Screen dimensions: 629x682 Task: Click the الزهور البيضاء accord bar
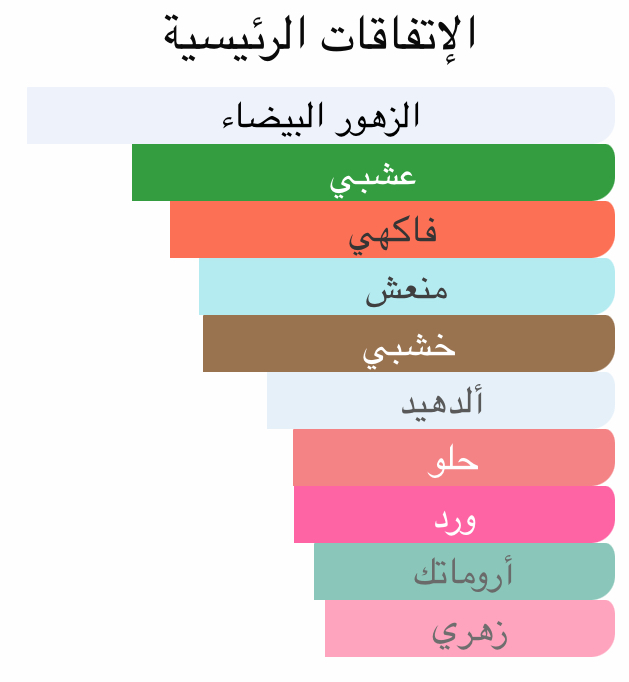click(320, 116)
